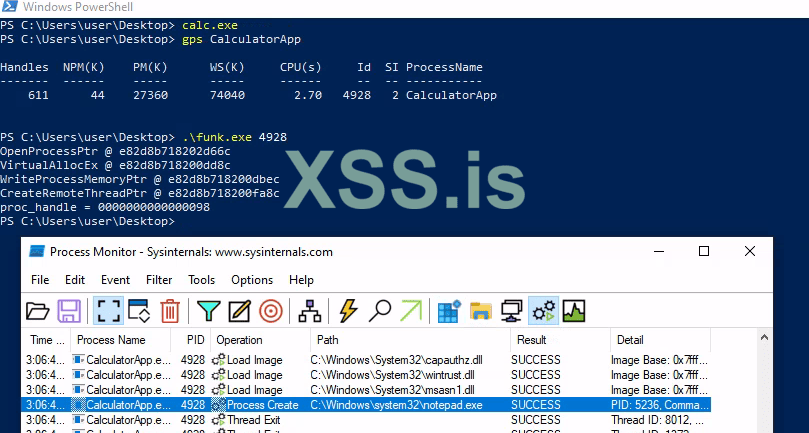Click the Path column header
The image size is (809, 433).
tap(410, 340)
